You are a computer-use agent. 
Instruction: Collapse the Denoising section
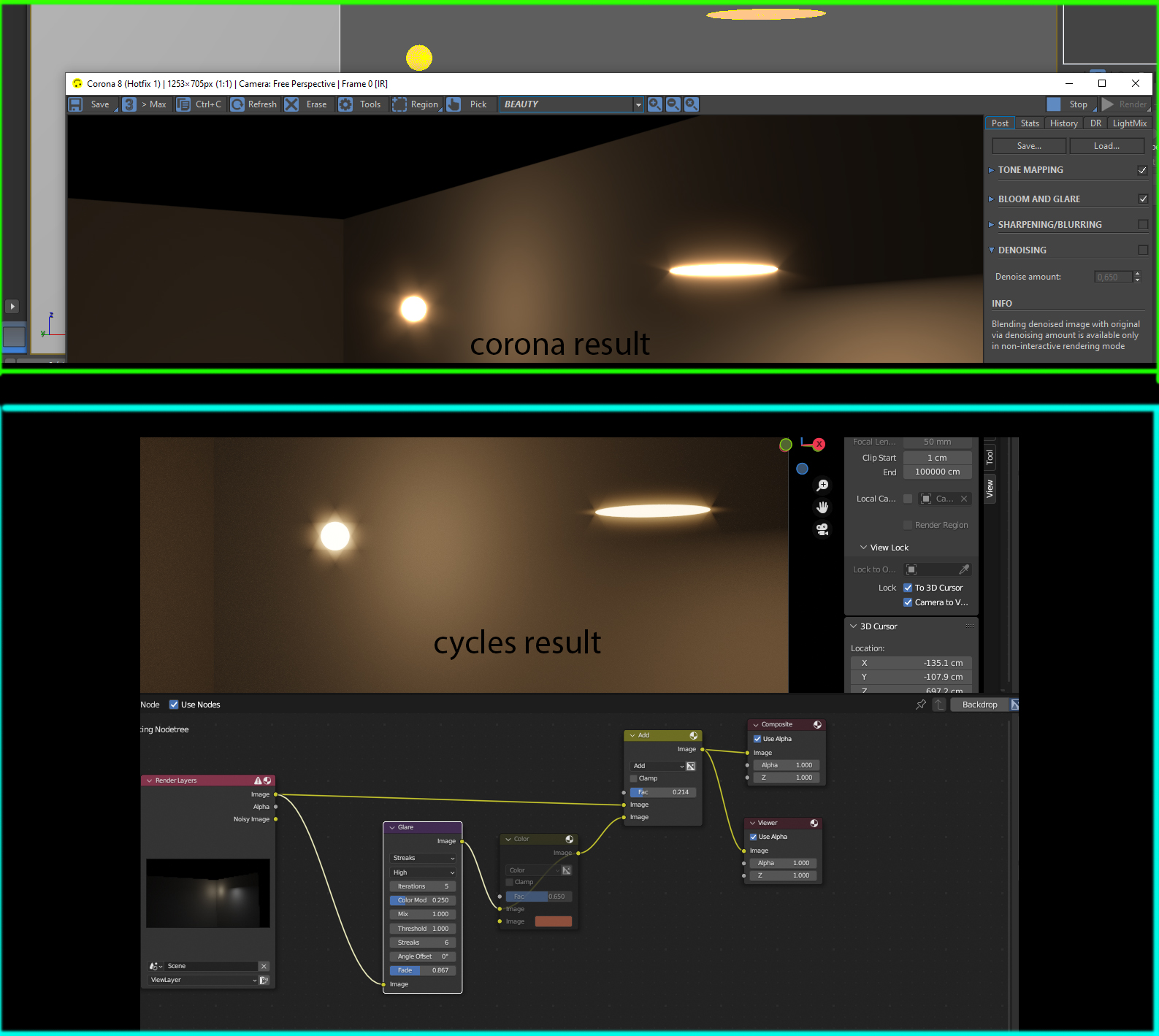point(991,250)
